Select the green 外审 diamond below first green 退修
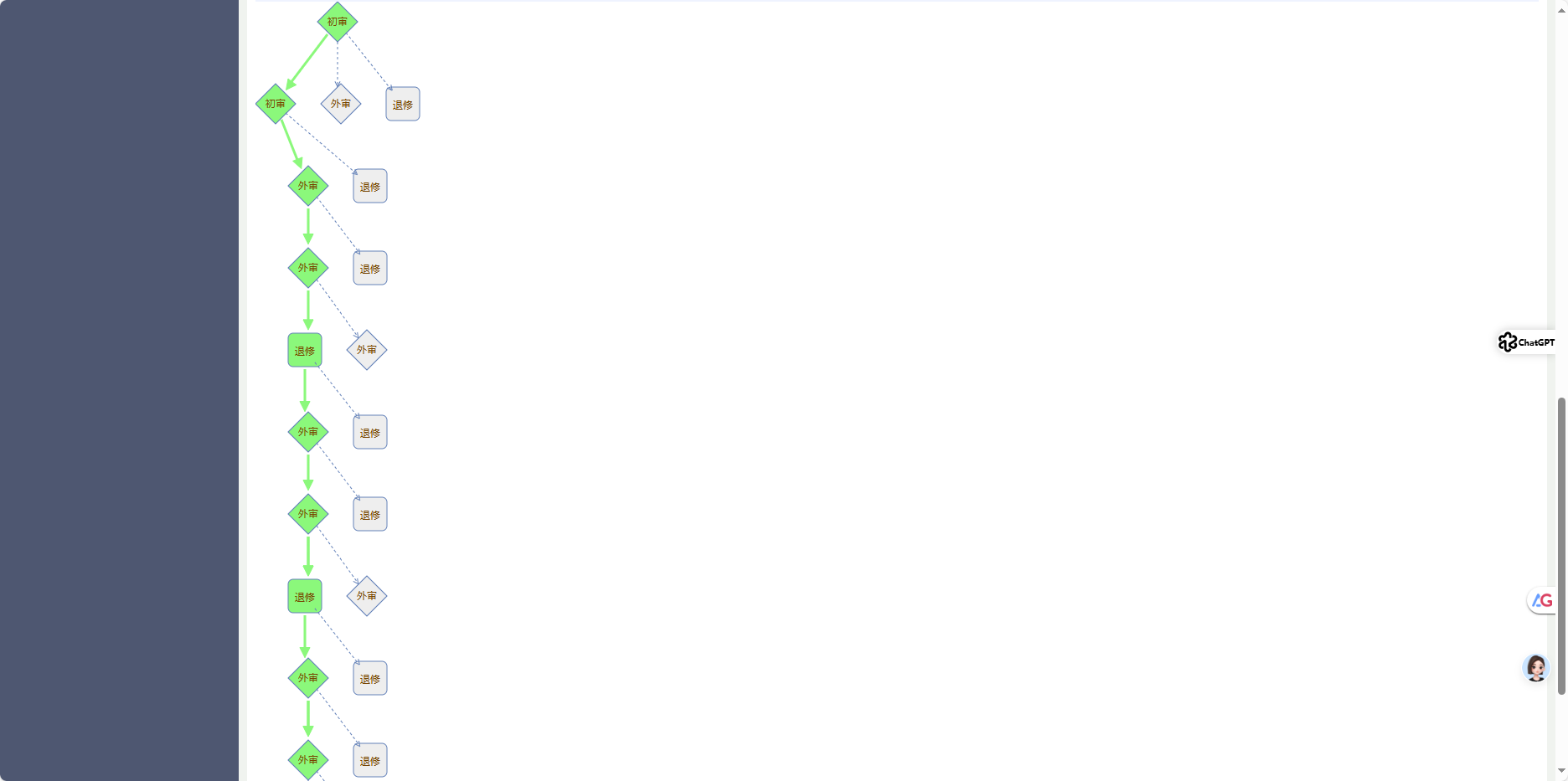The width and height of the screenshot is (1568, 781). pyautogui.click(x=308, y=432)
